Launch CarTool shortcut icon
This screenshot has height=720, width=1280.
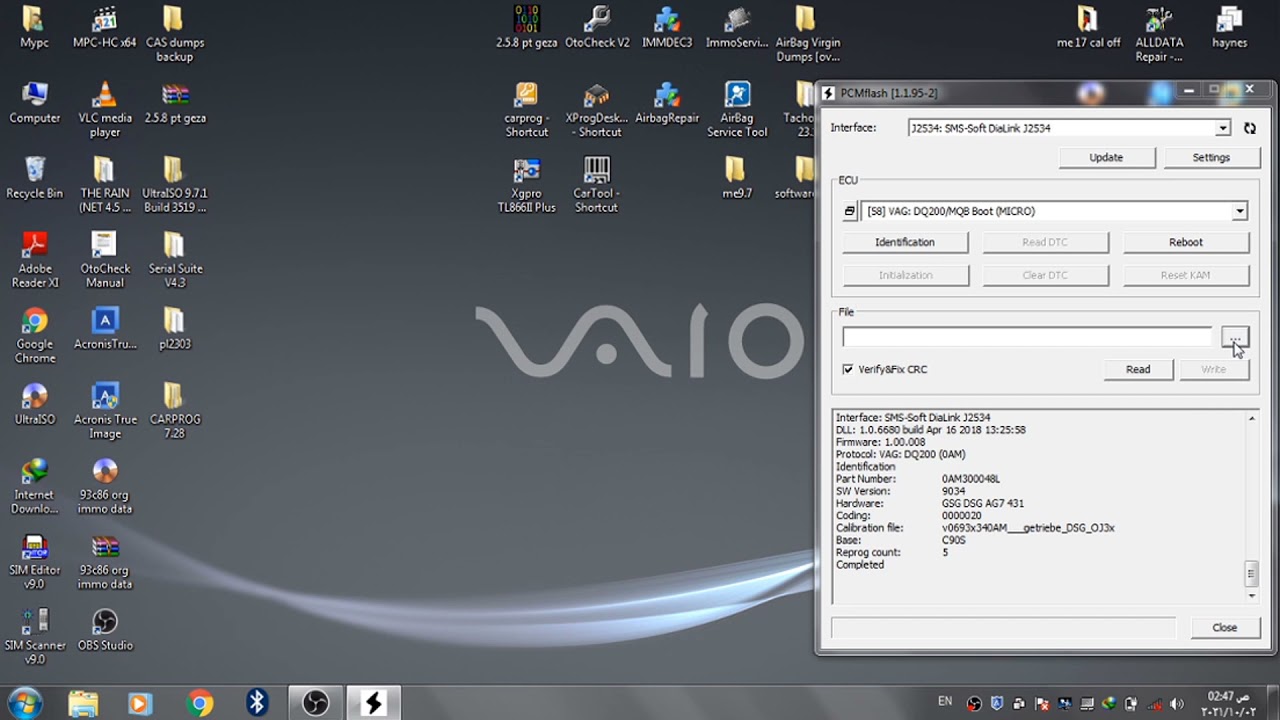tap(597, 184)
